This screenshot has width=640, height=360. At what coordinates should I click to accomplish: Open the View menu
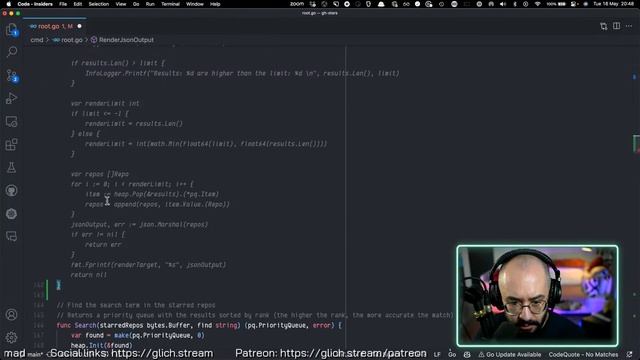(x=121, y=4)
